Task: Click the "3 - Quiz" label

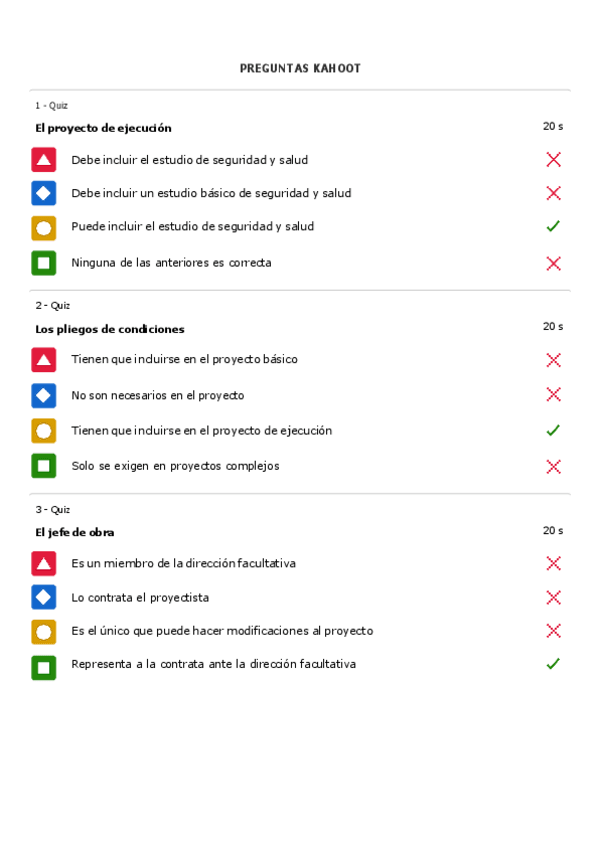Action: point(53,509)
